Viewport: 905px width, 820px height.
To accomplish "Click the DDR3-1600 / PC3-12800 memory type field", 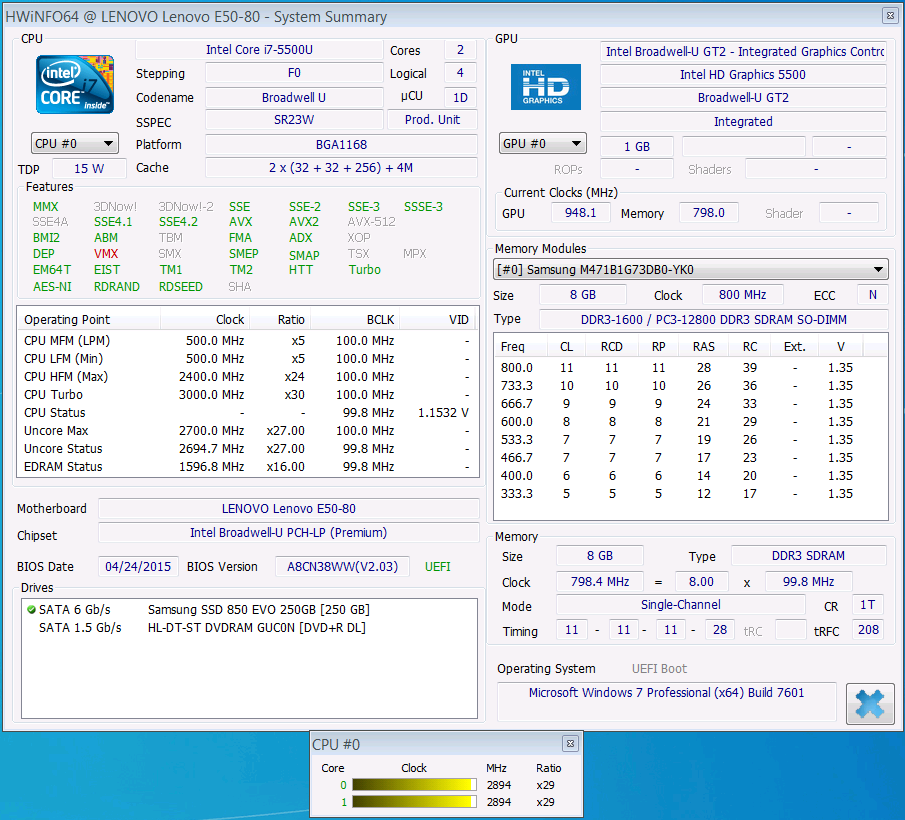I will pyautogui.click(x=713, y=319).
